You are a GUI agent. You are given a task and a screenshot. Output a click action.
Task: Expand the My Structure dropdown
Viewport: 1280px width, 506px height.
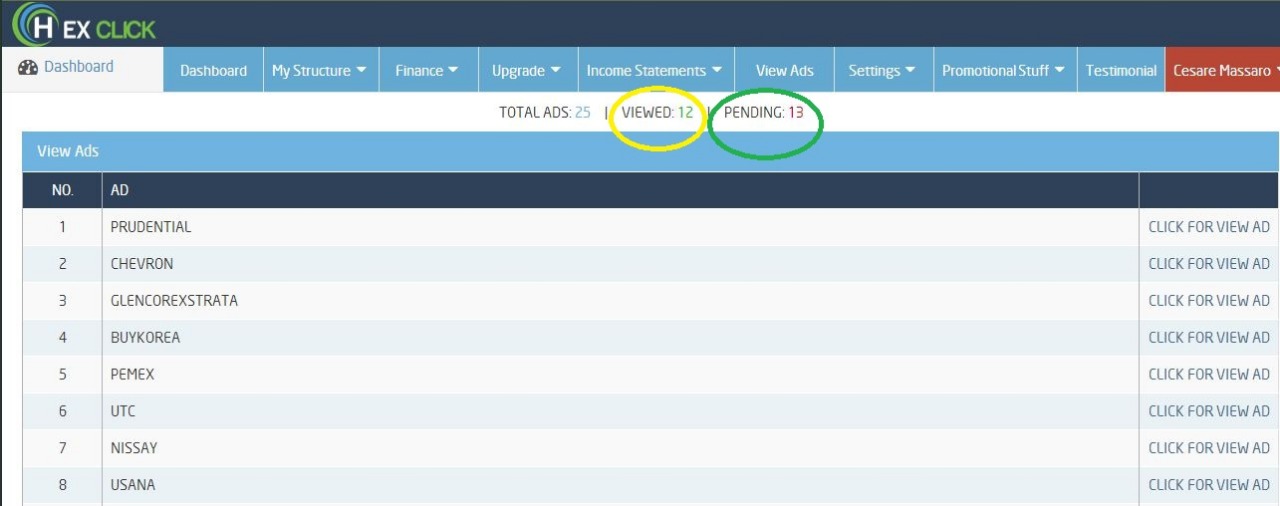coord(319,70)
